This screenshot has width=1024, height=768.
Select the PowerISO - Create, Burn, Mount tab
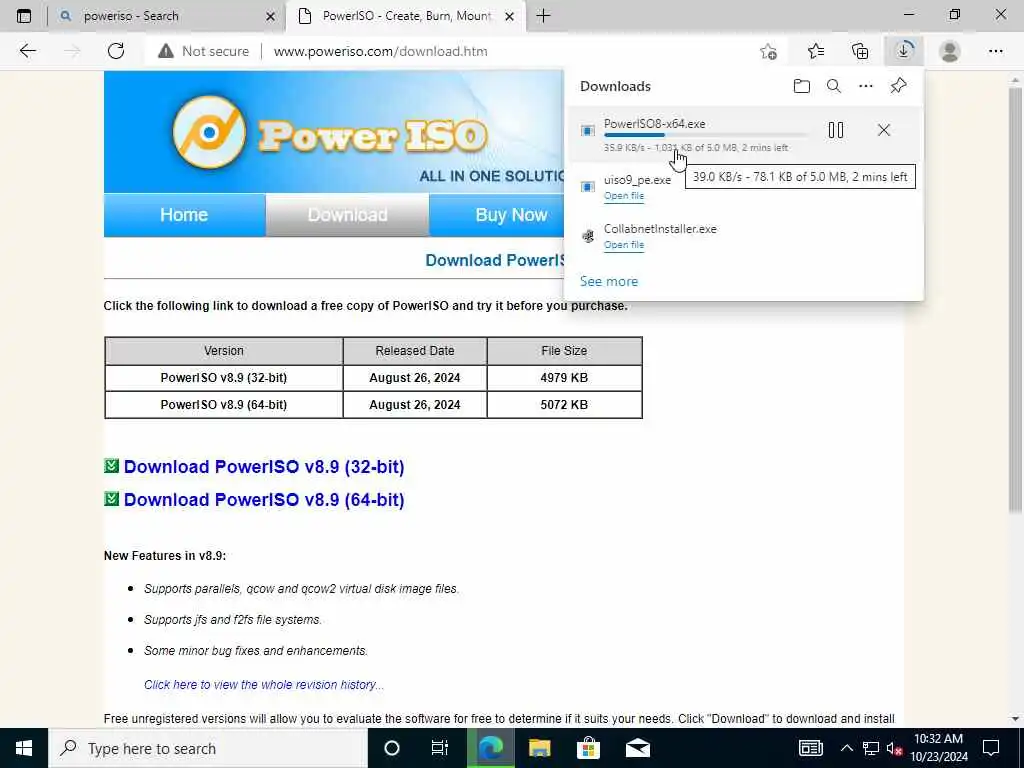click(x=406, y=16)
